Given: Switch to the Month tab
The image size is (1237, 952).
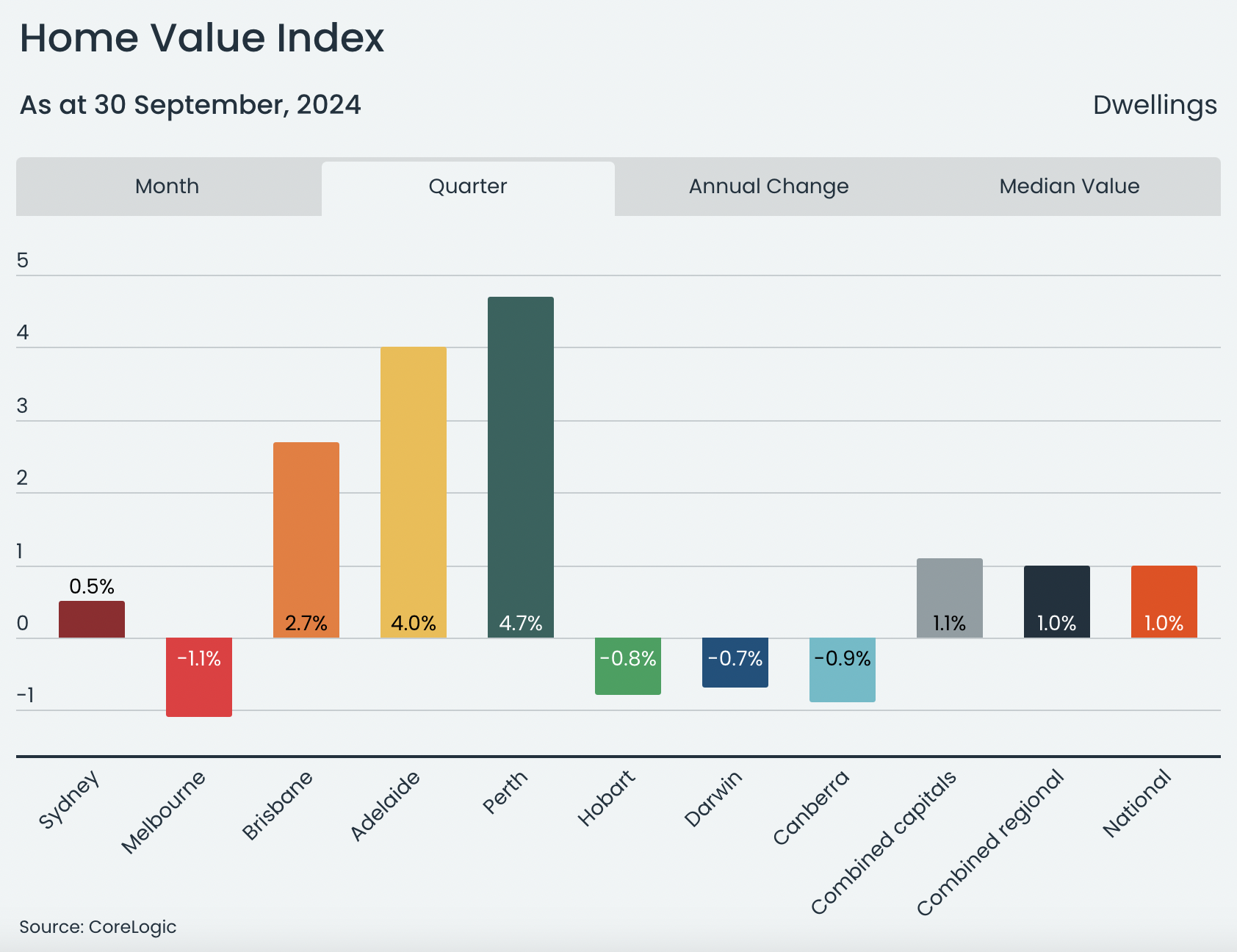Looking at the screenshot, I should (167, 187).
